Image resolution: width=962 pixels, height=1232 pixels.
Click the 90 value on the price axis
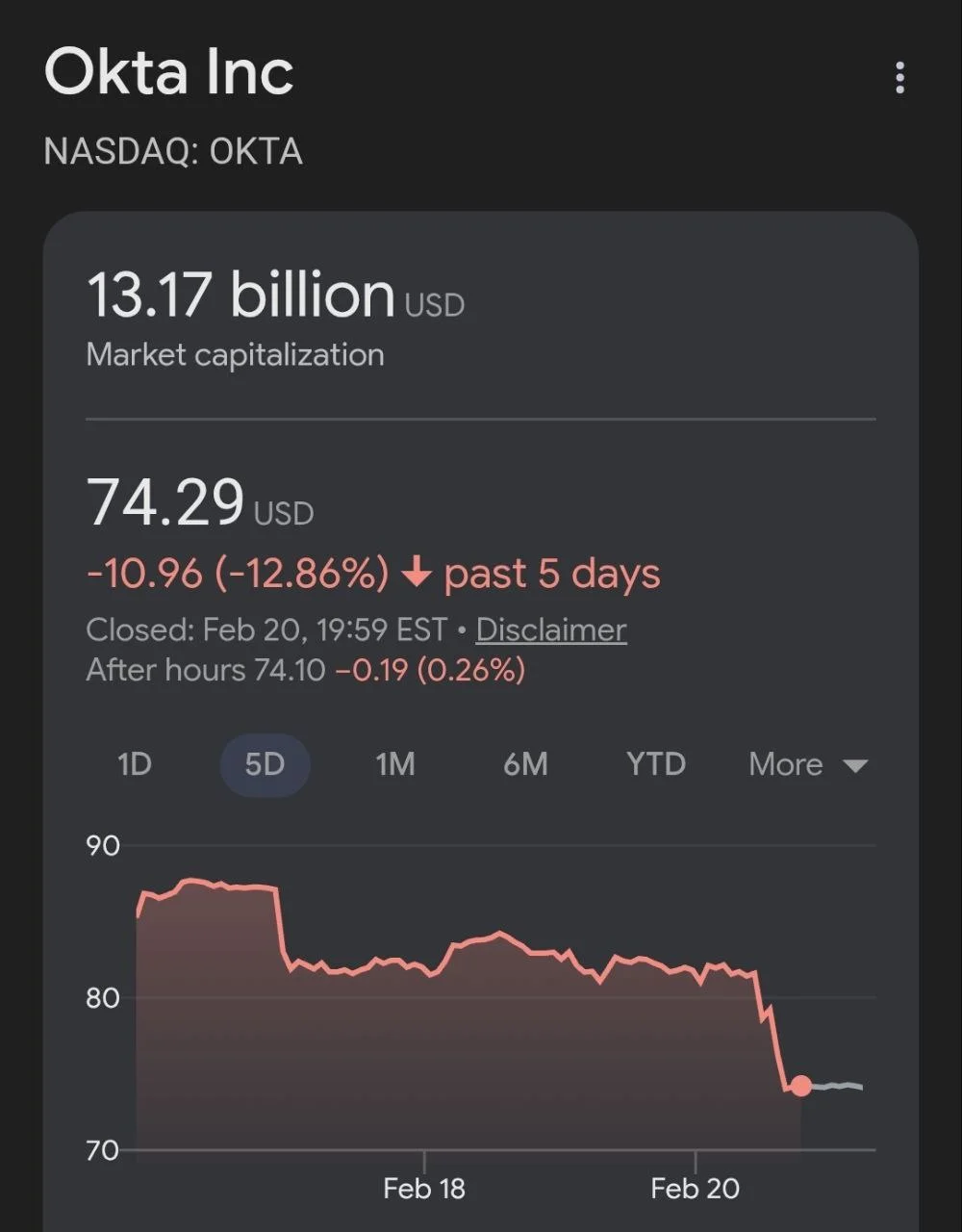pyautogui.click(x=103, y=846)
